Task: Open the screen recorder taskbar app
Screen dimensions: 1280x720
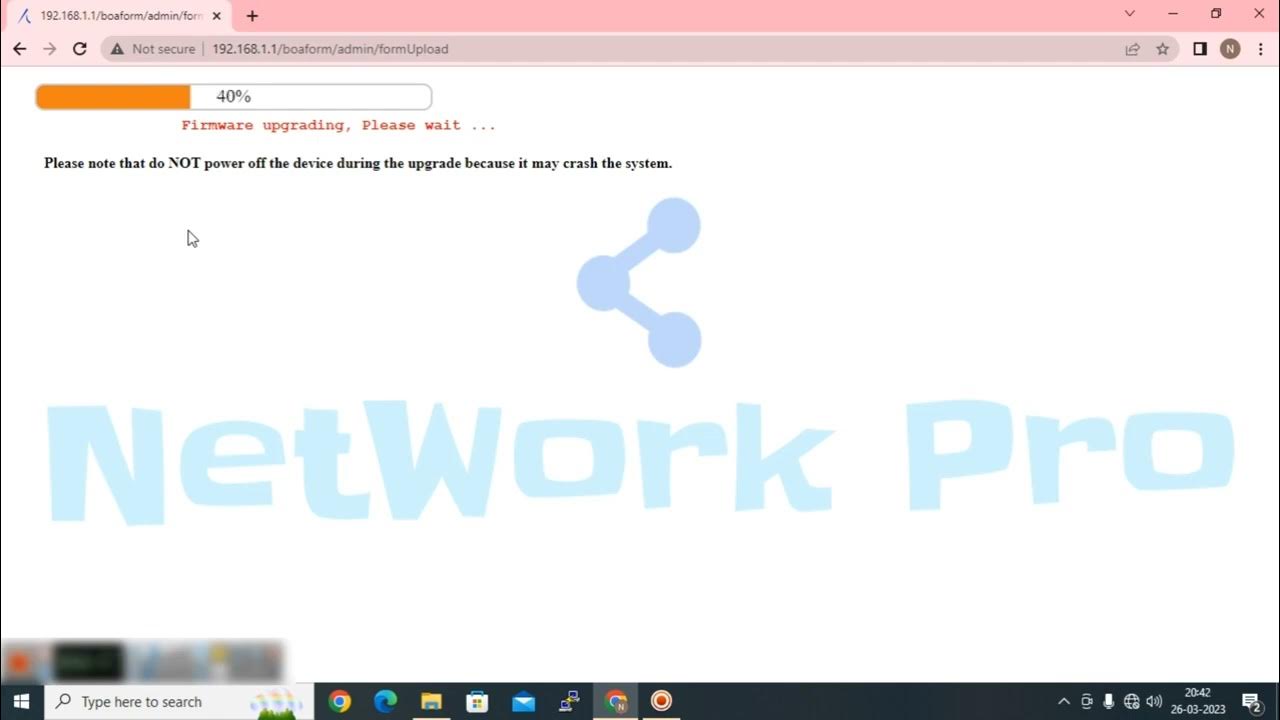Action: 661,701
